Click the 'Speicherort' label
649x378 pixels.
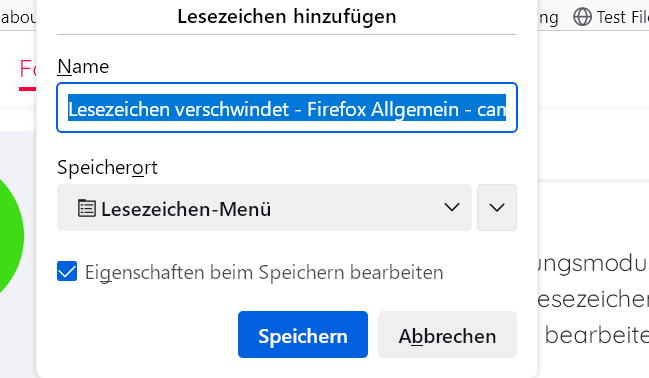107,168
